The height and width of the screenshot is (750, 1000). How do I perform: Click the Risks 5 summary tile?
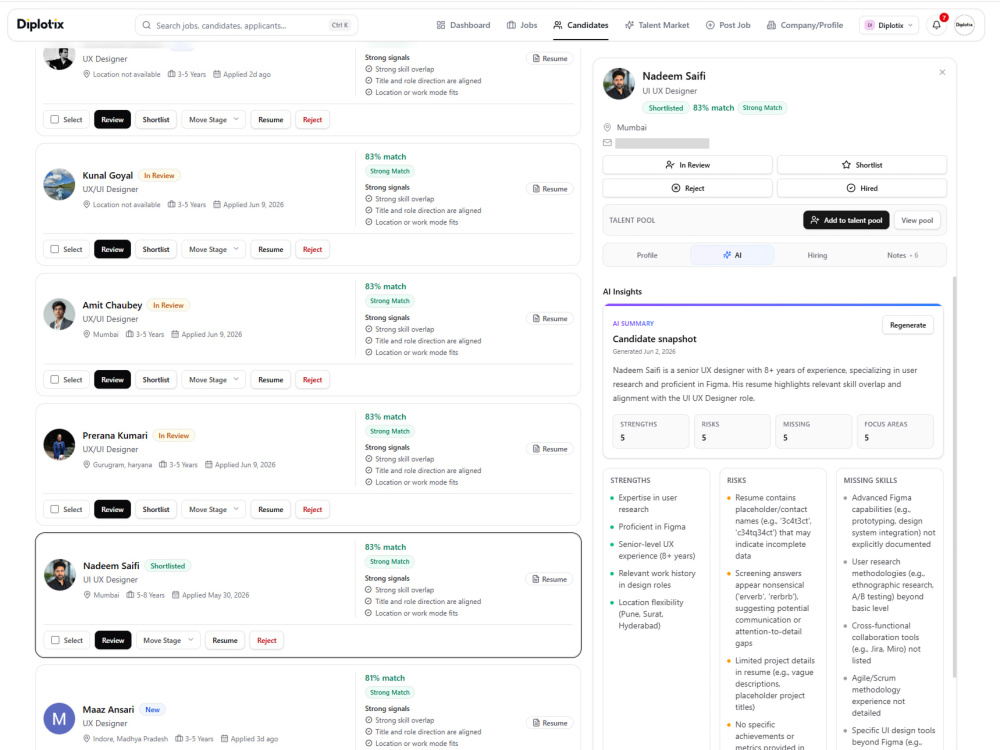pos(732,431)
